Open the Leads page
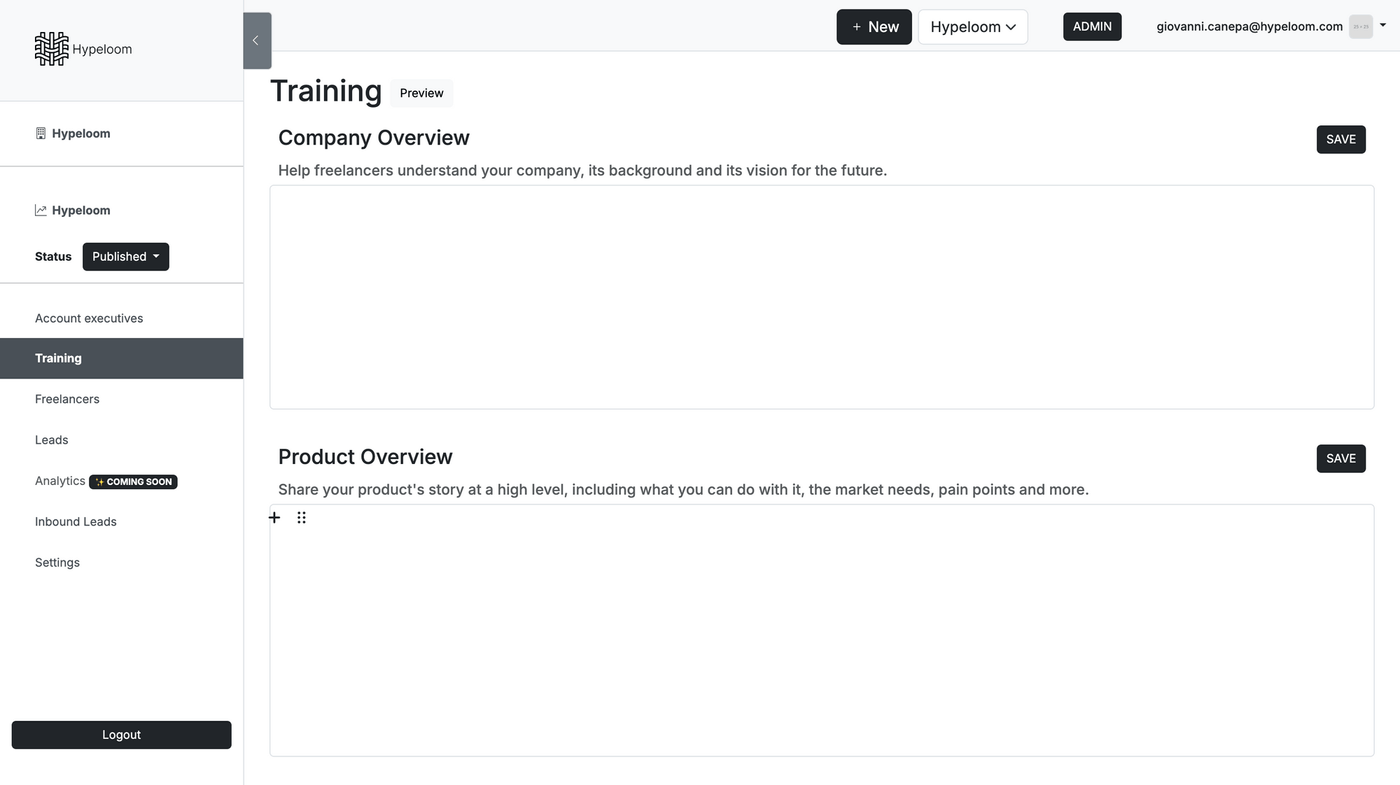The image size is (1400, 785). click(51, 440)
